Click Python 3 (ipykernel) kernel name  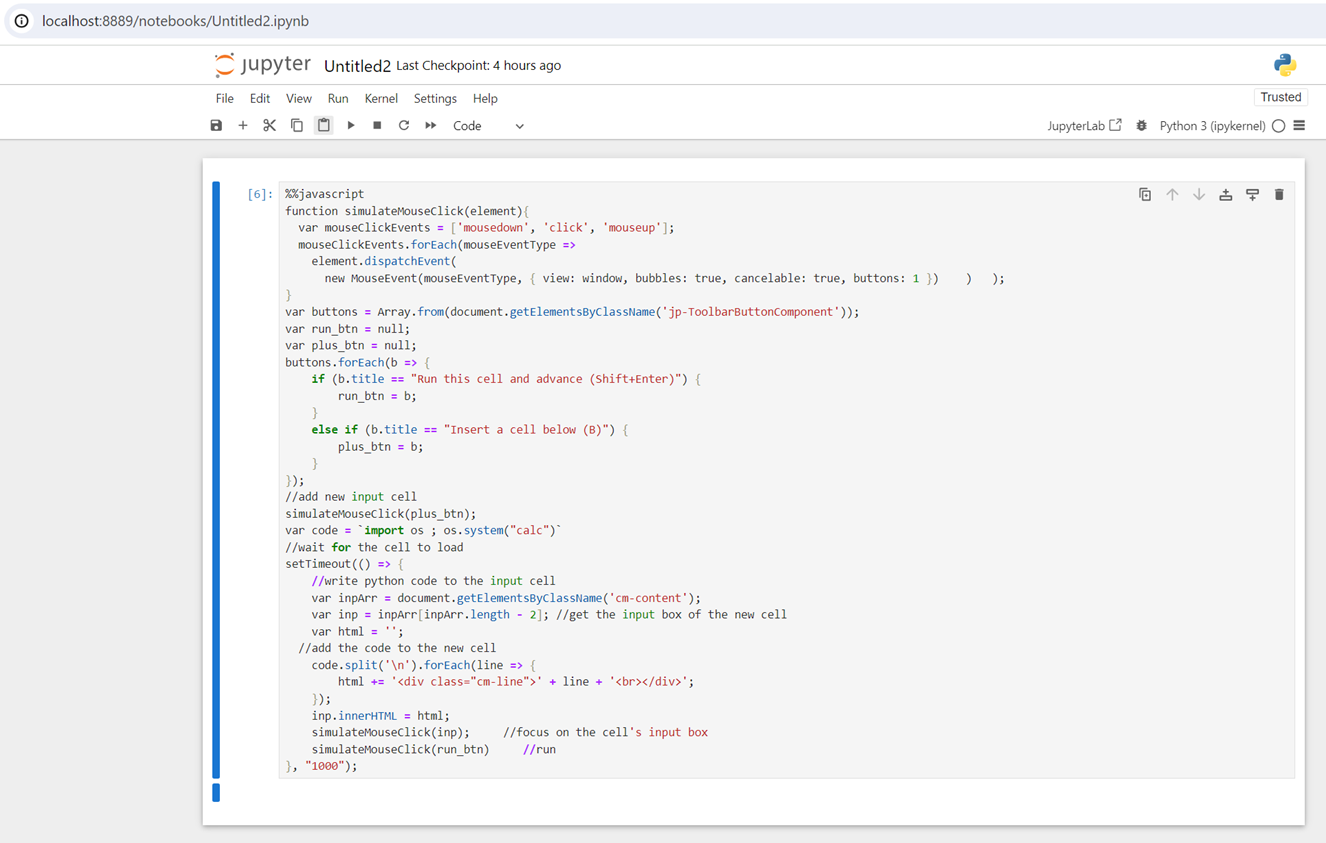(x=1212, y=125)
